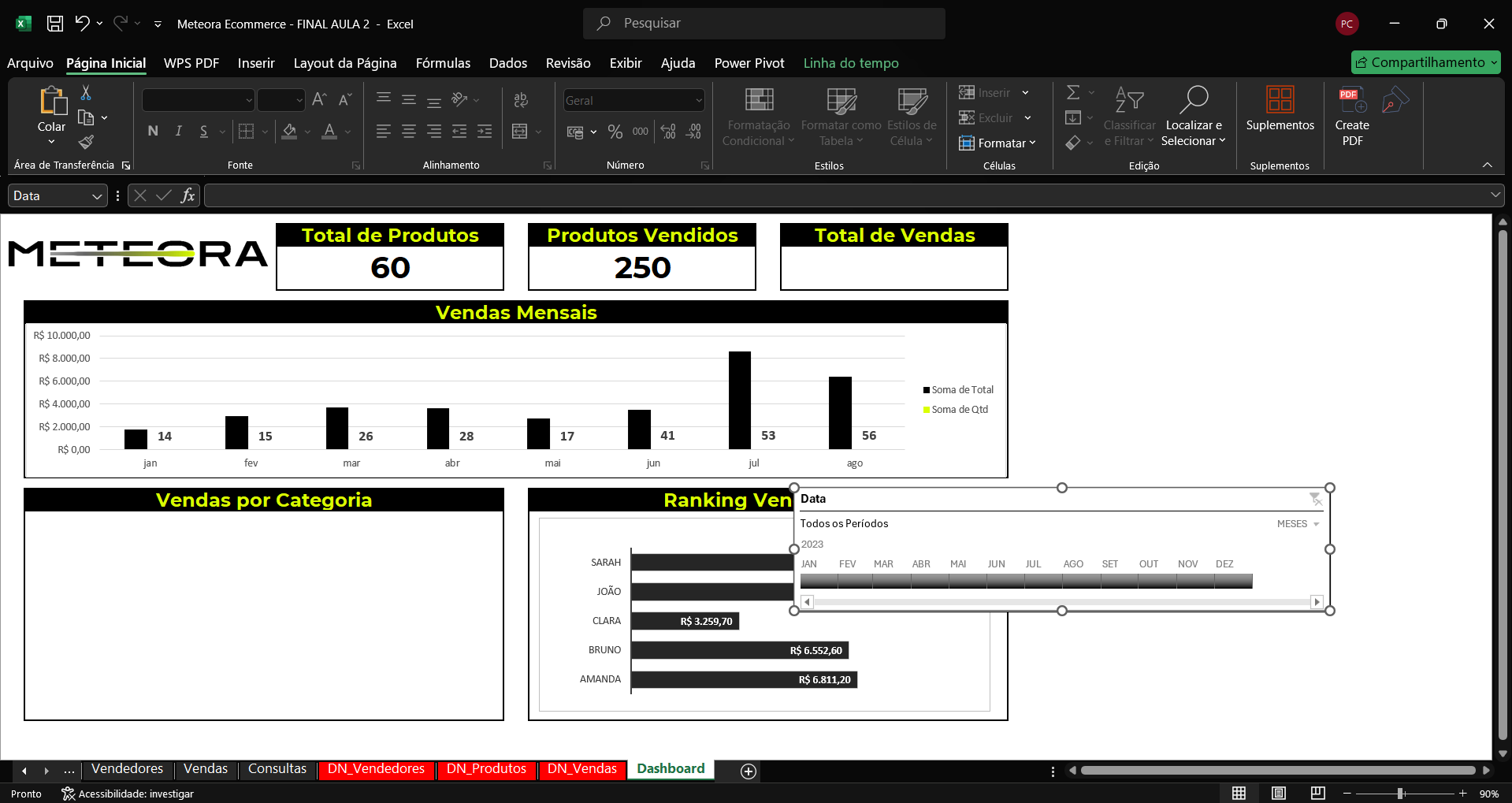Toggle middle vertical alignment

(409, 100)
